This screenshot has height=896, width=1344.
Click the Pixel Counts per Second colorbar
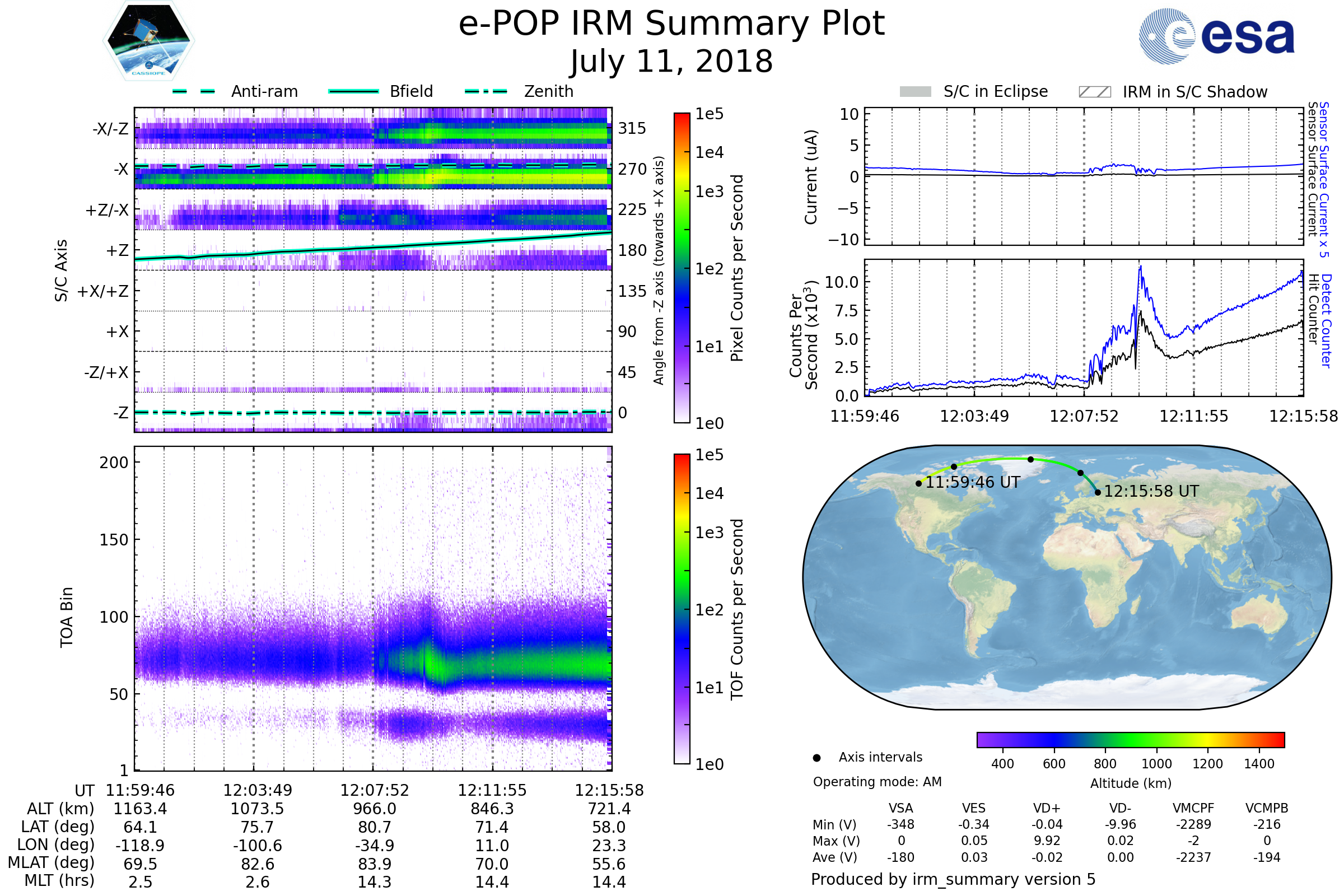[682, 268]
